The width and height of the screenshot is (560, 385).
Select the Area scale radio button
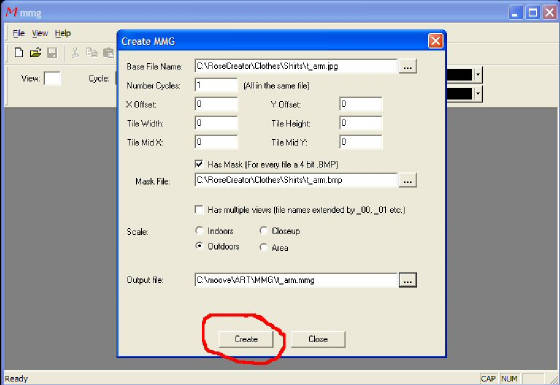264,247
